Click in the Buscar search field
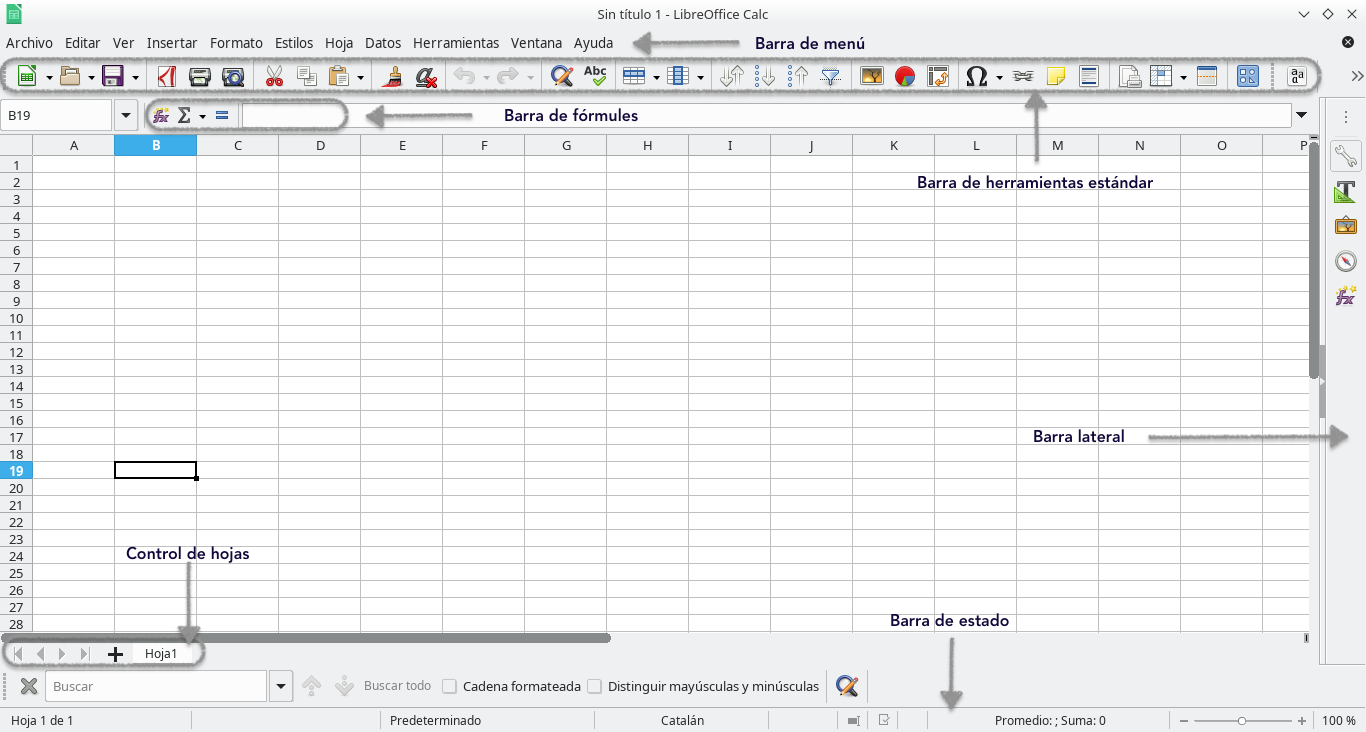Screen dimensions: 1366x732 155,686
